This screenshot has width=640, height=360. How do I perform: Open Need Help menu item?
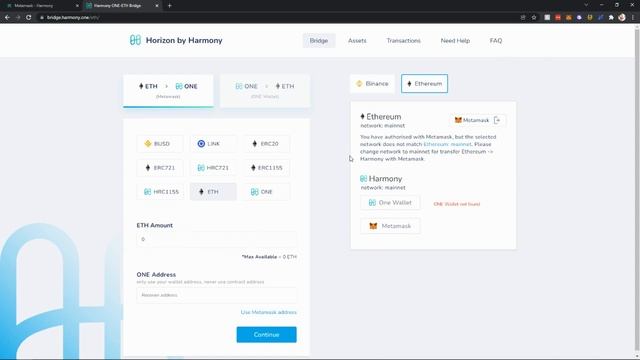[x=455, y=40]
